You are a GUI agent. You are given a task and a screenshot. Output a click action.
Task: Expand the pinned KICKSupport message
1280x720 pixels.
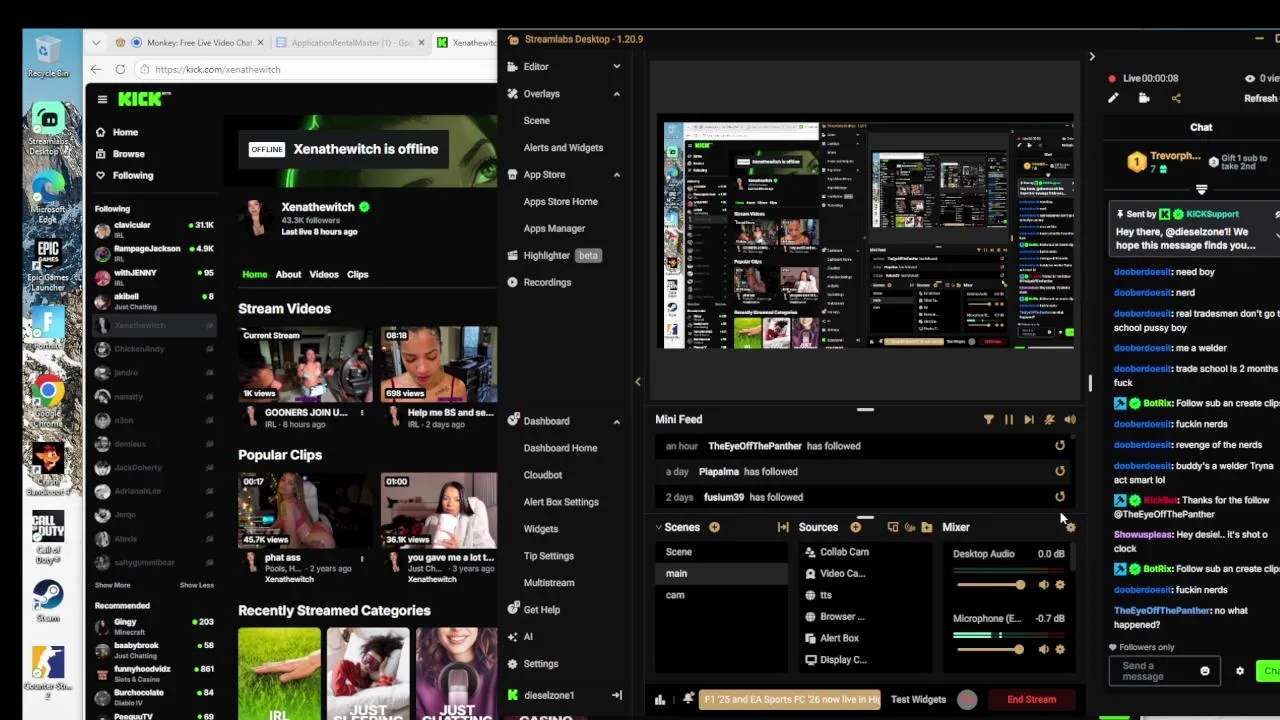[x=1277, y=237]
